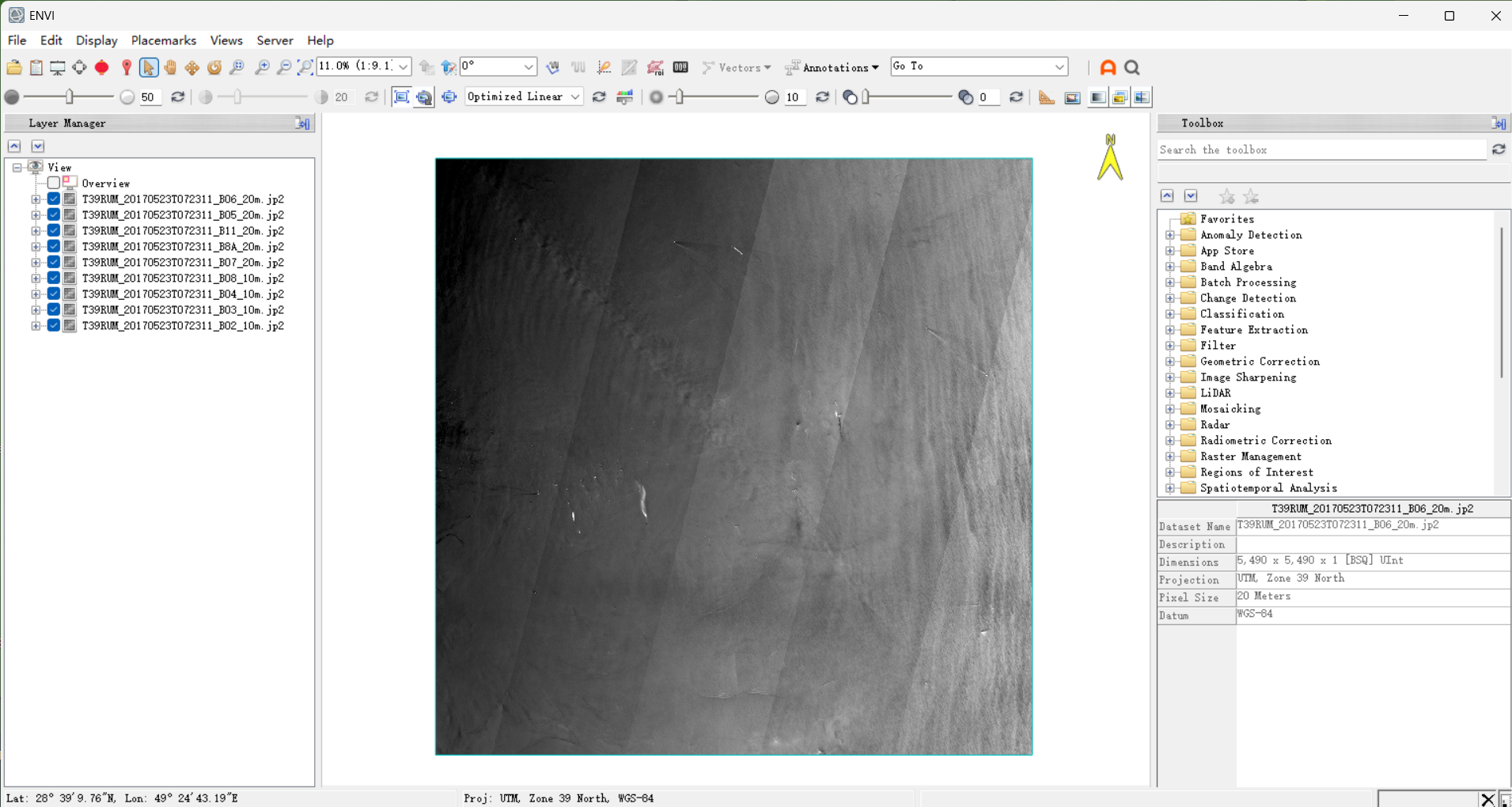Open the Placemarks menu
Screen dimensions: 1512x807
click(164, 40)
